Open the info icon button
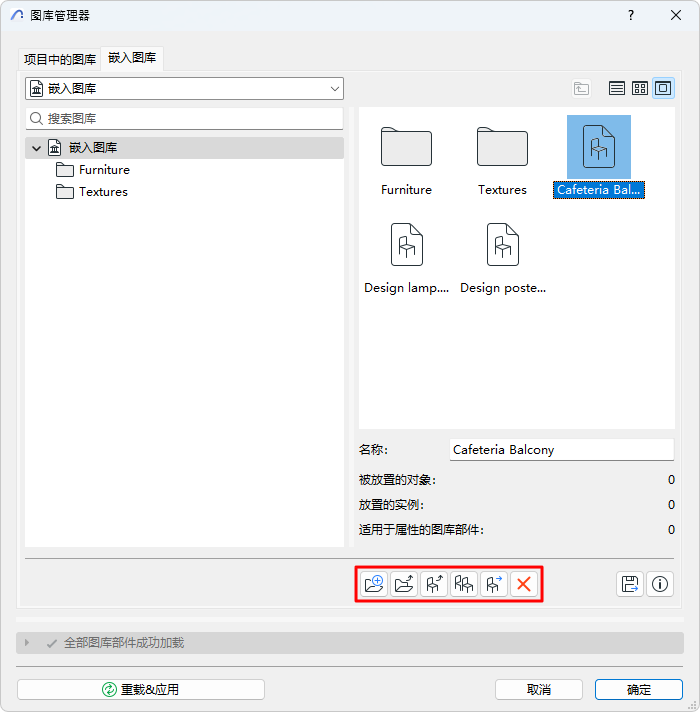The width and height of the screenshot is (700, 712). point(660,584)
